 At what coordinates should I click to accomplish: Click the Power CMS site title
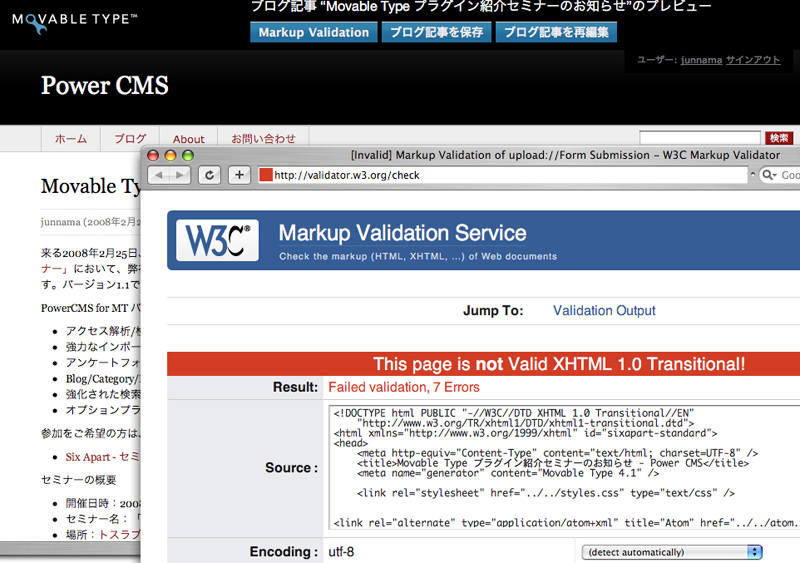105,85
